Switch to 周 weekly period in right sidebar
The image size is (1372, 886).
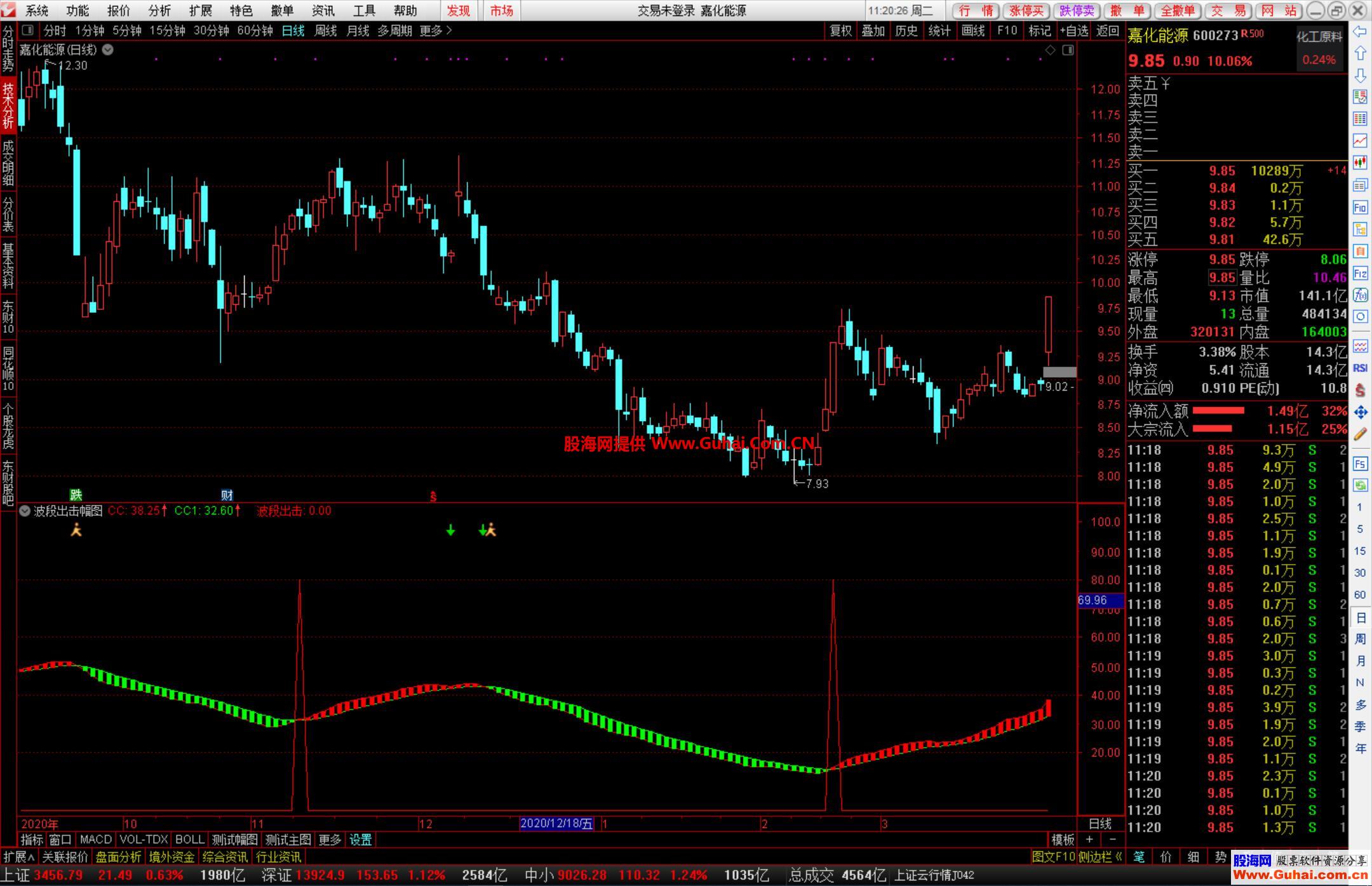coord(1360,639)
